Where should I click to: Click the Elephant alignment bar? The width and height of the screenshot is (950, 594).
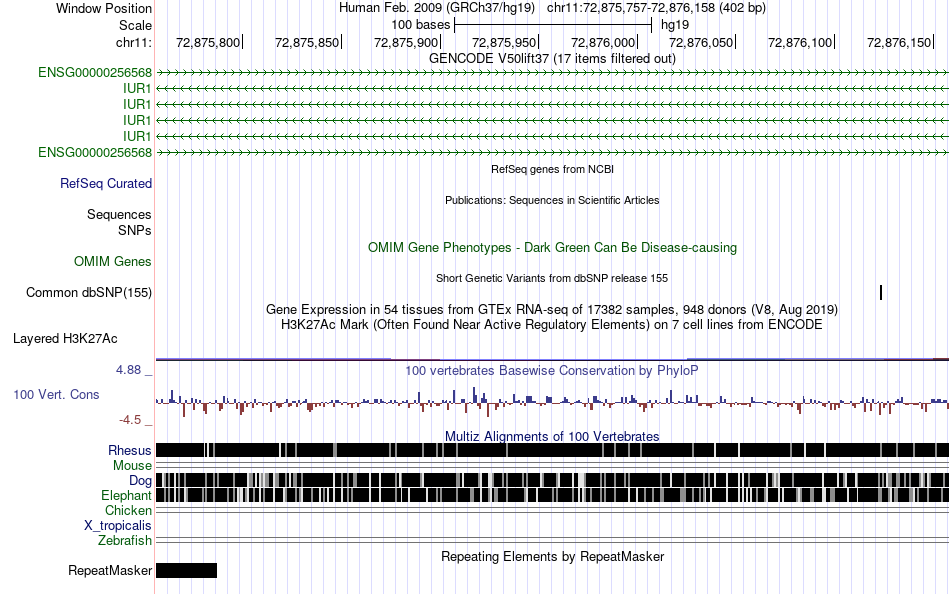click(552, 495)
